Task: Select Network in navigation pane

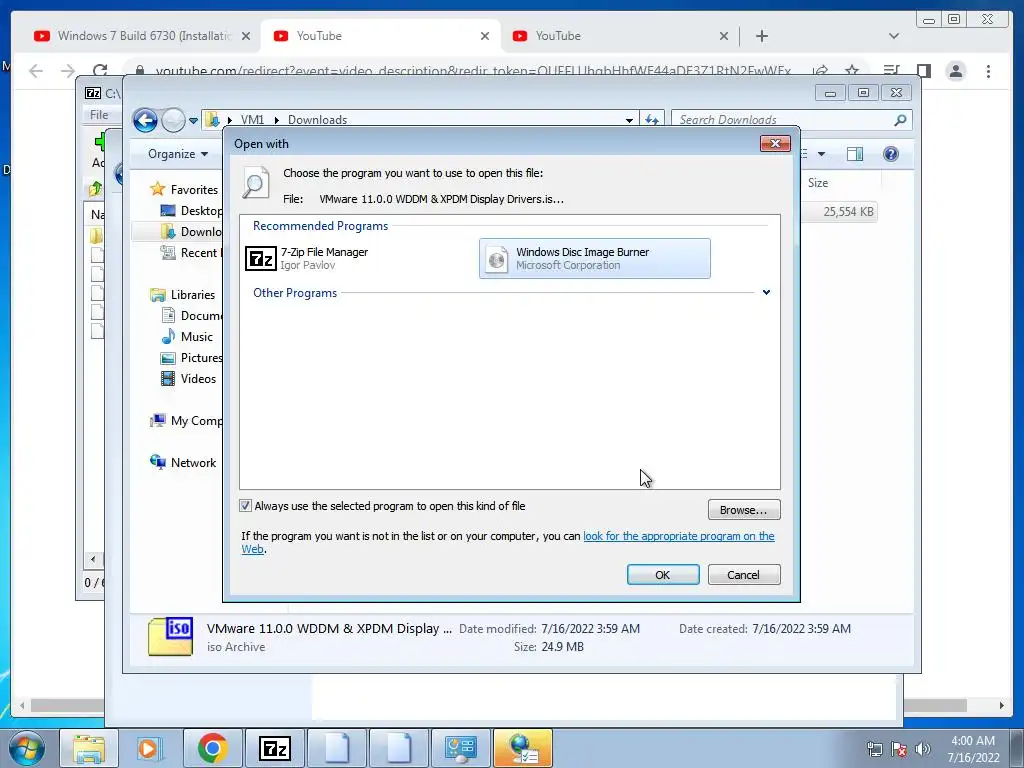Action: [193, 462]
